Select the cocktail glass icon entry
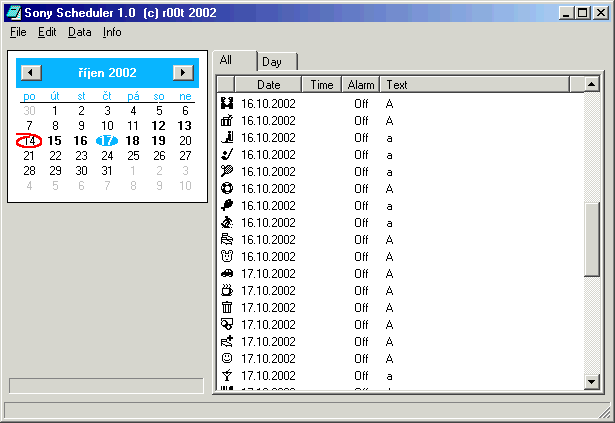Image resolution: width=615 pixels, height=423 pixels. pyautogui.click(x=227, y=376)
